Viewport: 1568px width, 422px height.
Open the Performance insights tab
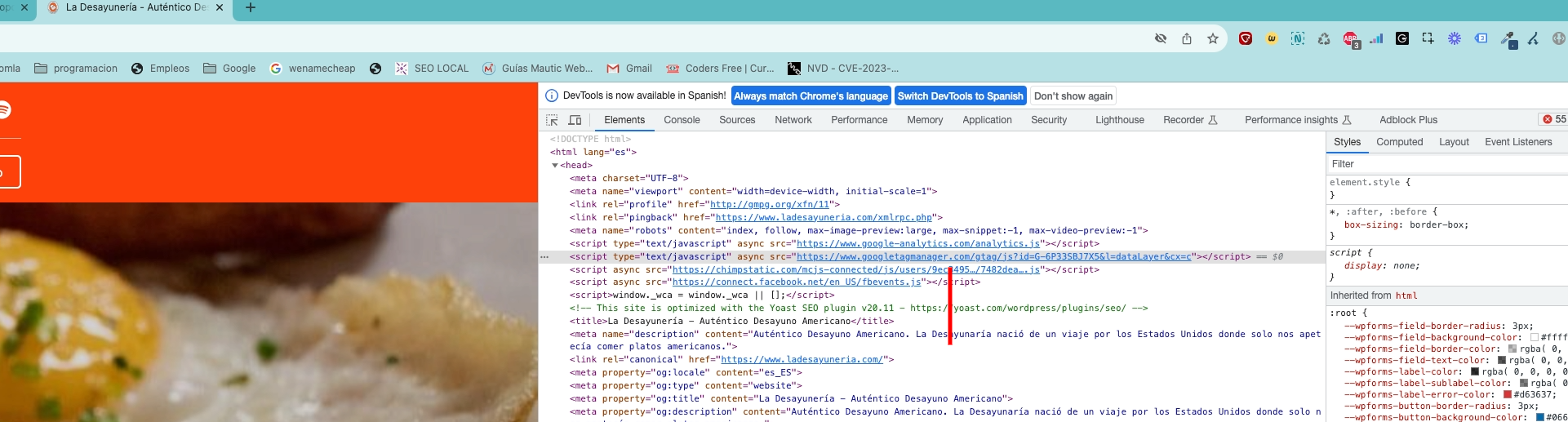pyautogui.click(x=1298, y=120)
